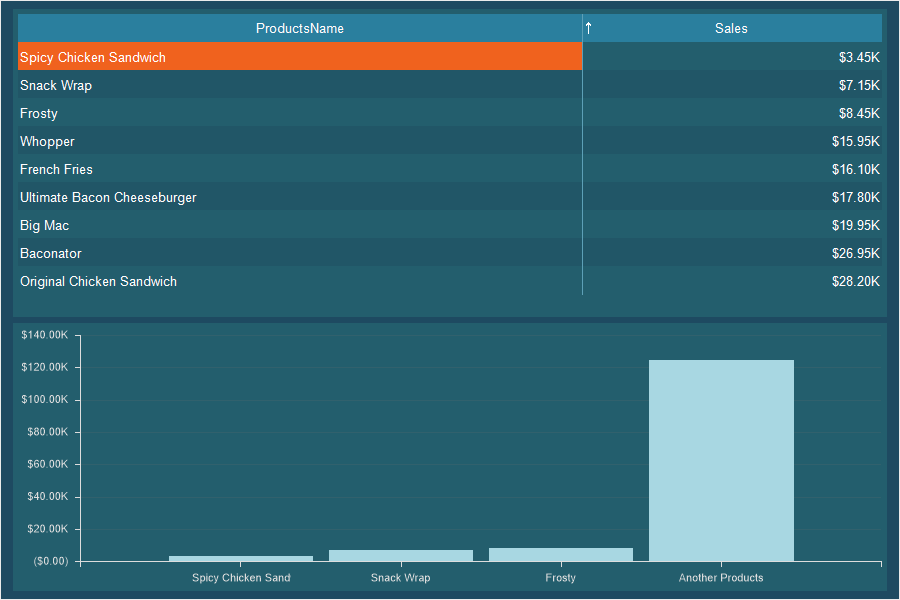
Task: Sort by the ProductsName column header
Action: 299,28
